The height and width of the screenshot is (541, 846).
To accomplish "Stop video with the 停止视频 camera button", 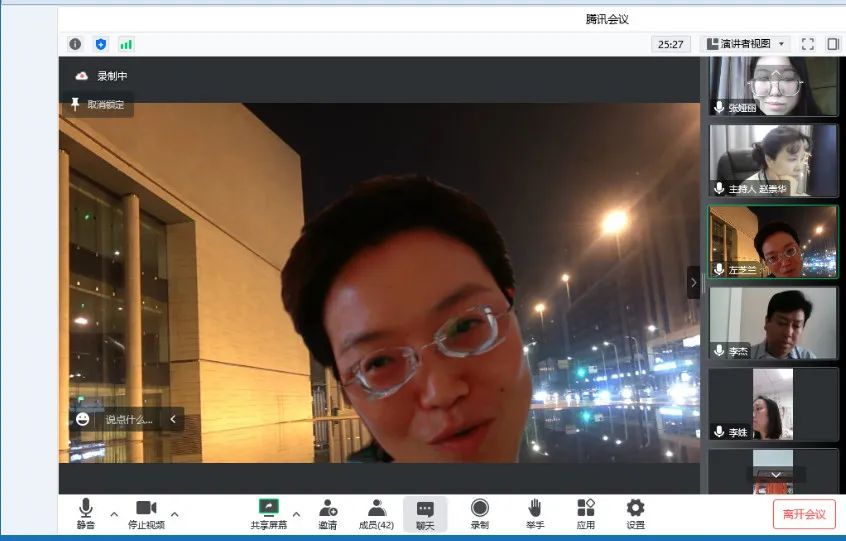I will [146, 513].
